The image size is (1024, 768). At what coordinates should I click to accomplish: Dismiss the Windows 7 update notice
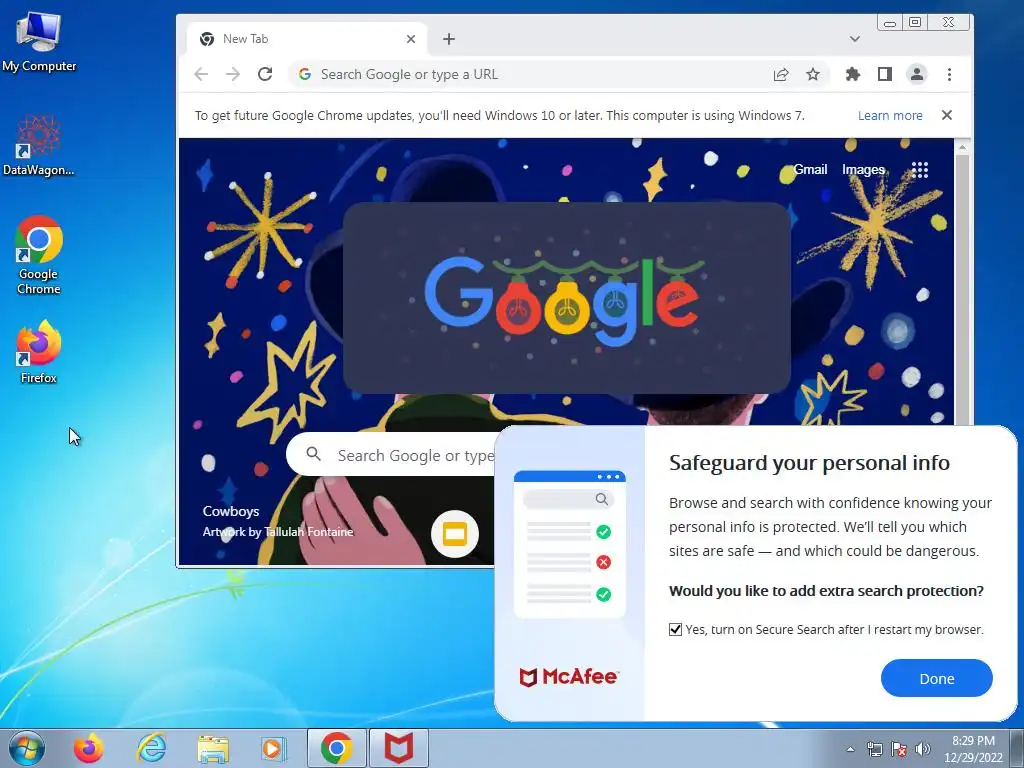pyautogui.click(x=947, y=115)
